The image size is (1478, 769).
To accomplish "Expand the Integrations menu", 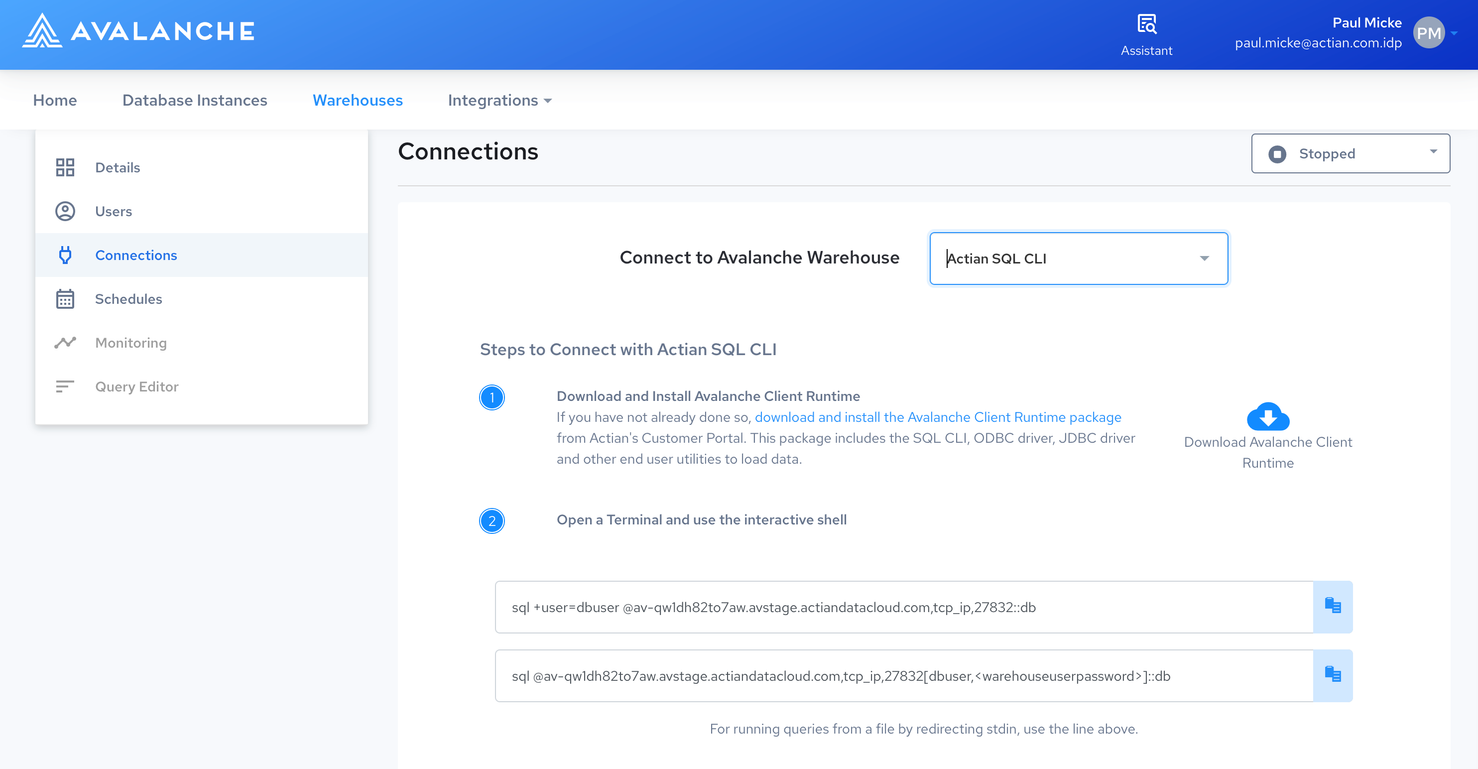I will pos(500,100).
